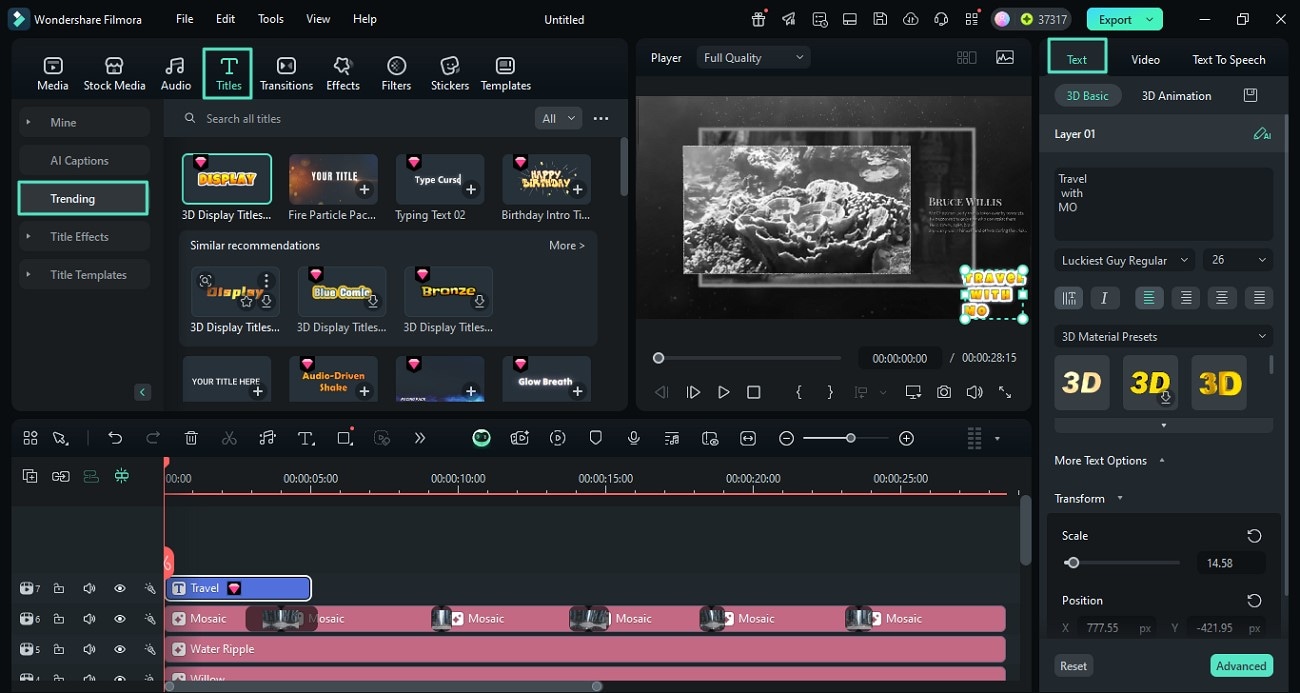Hide track 7 with eye icon
The height and width of the screenshot is (693, 1300).
(x=120, y=588)
